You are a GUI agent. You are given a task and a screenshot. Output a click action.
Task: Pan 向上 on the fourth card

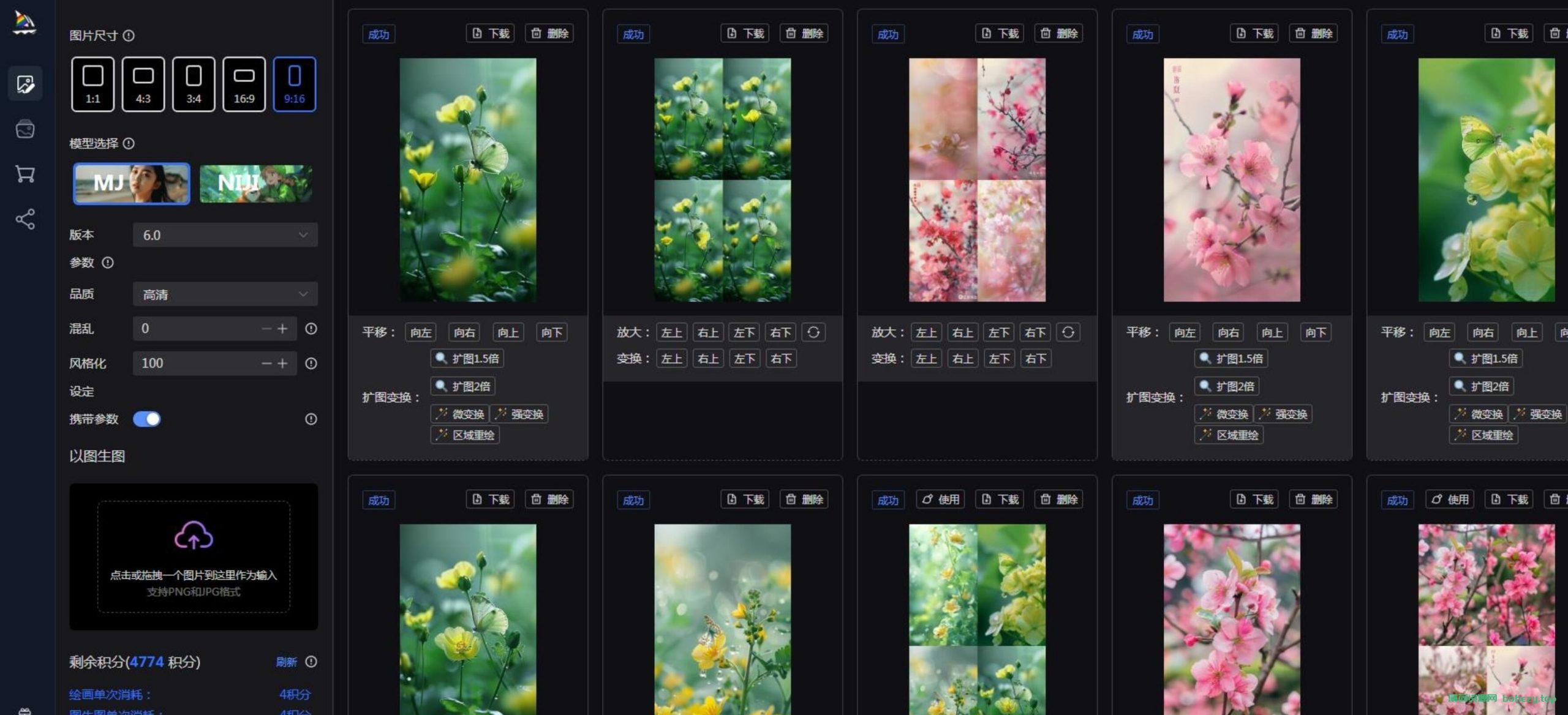(x=1272, y=332)
